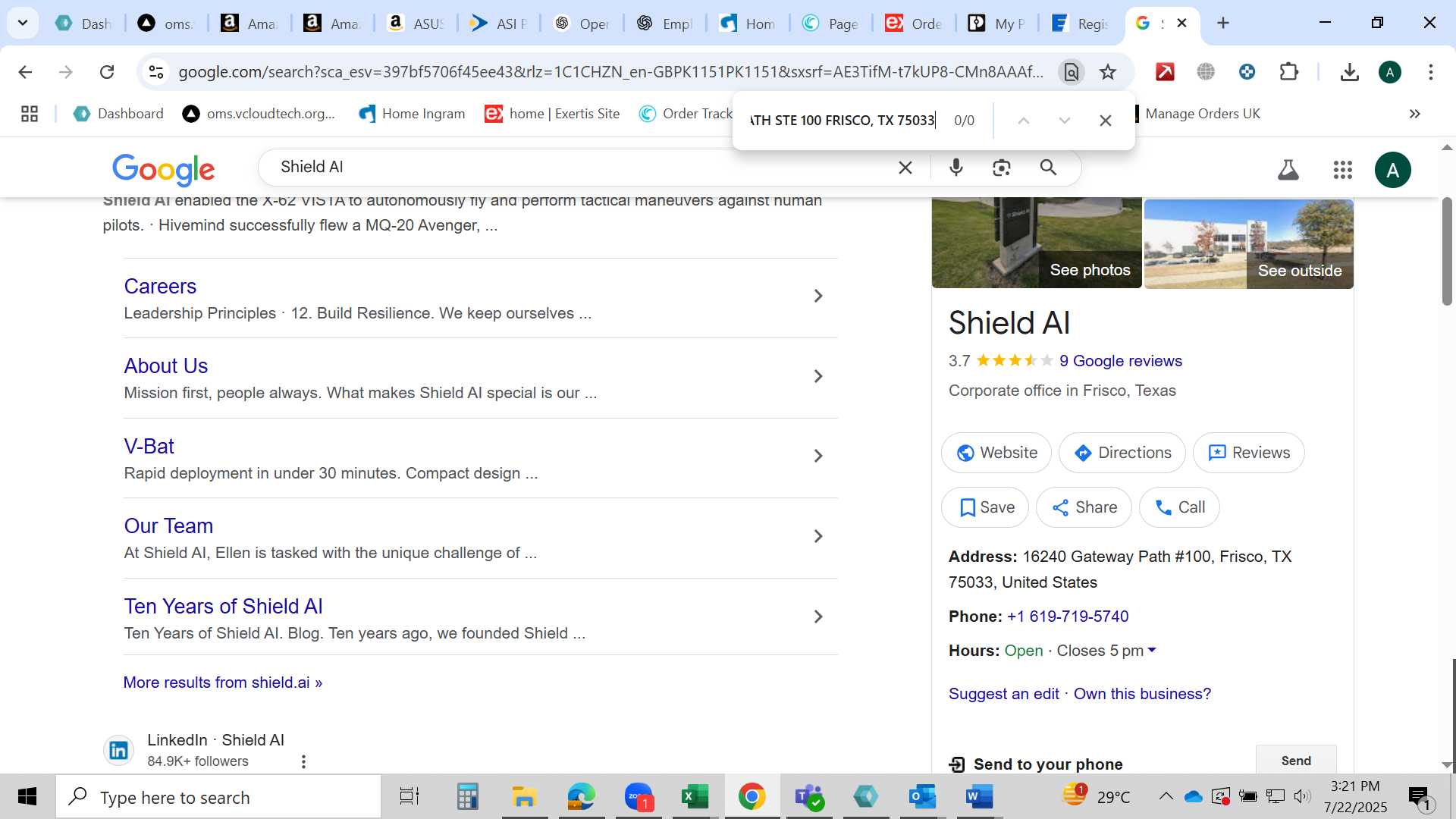The image size is (1456, 819).
Task: Open Dashboard bookmark
Action: (x=118, y=114)
